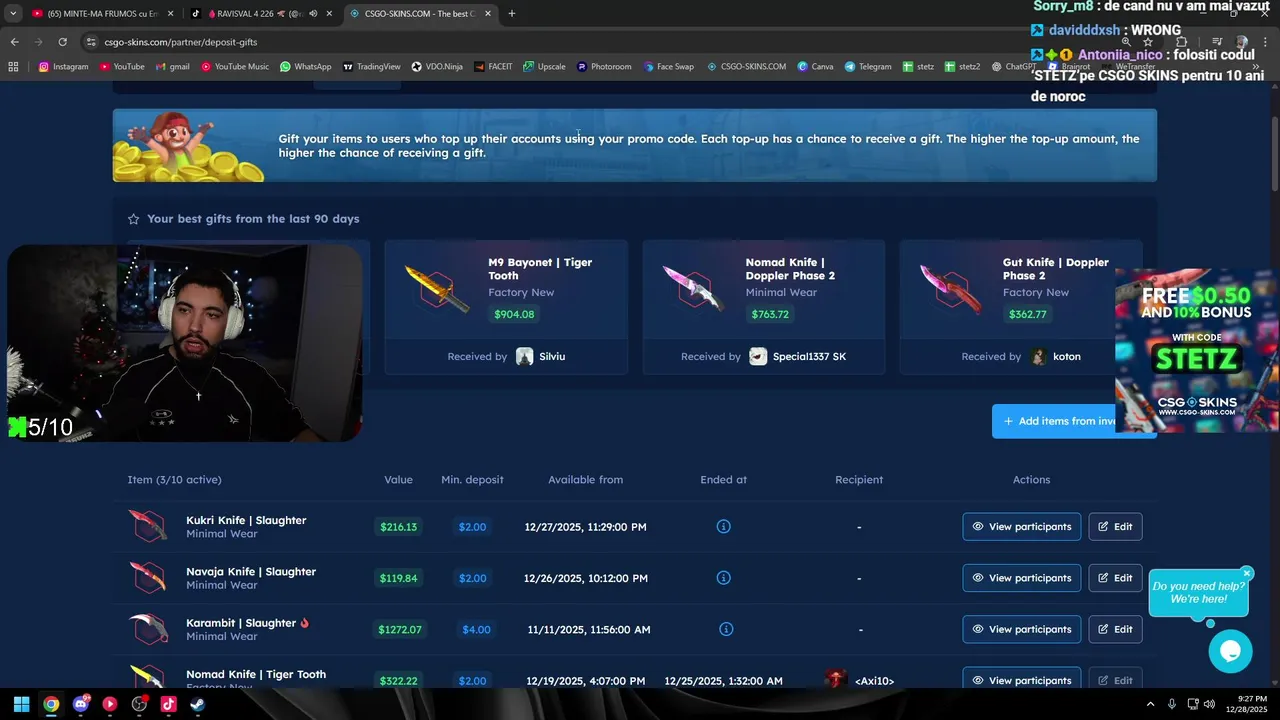Open the tab search dropdown
This screenshot has width=1280, height=720.
tap(13, 13)
